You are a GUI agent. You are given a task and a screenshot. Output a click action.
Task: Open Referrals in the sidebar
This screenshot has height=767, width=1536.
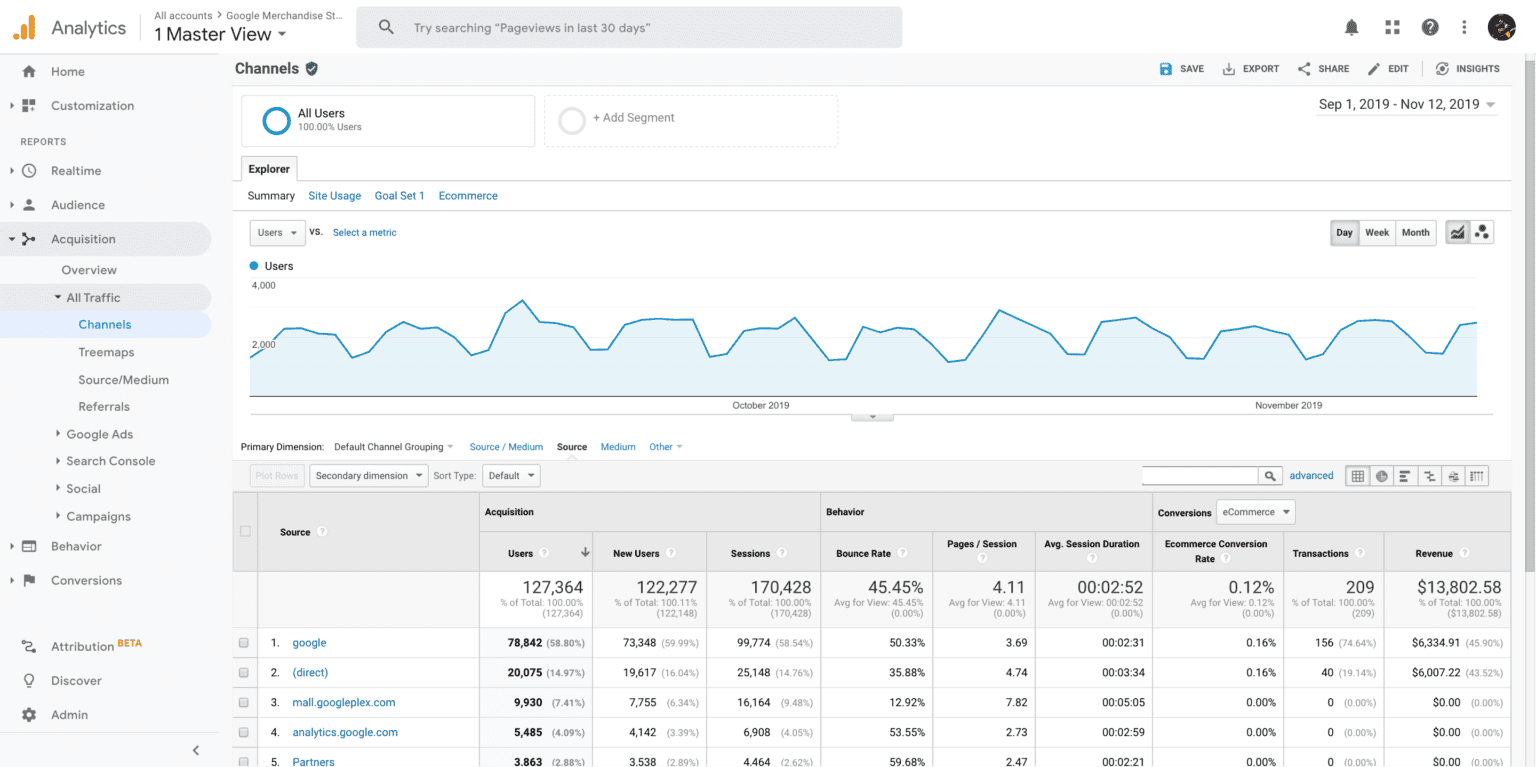tap(104, 407)
